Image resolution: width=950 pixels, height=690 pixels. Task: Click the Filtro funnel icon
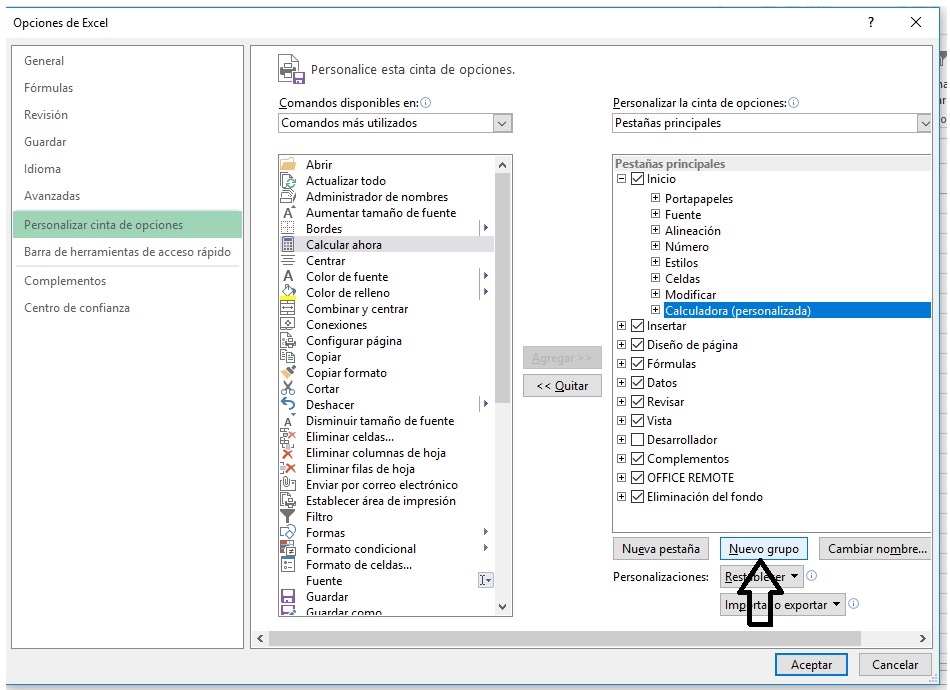pyautogui.click(x=288, y=517)
